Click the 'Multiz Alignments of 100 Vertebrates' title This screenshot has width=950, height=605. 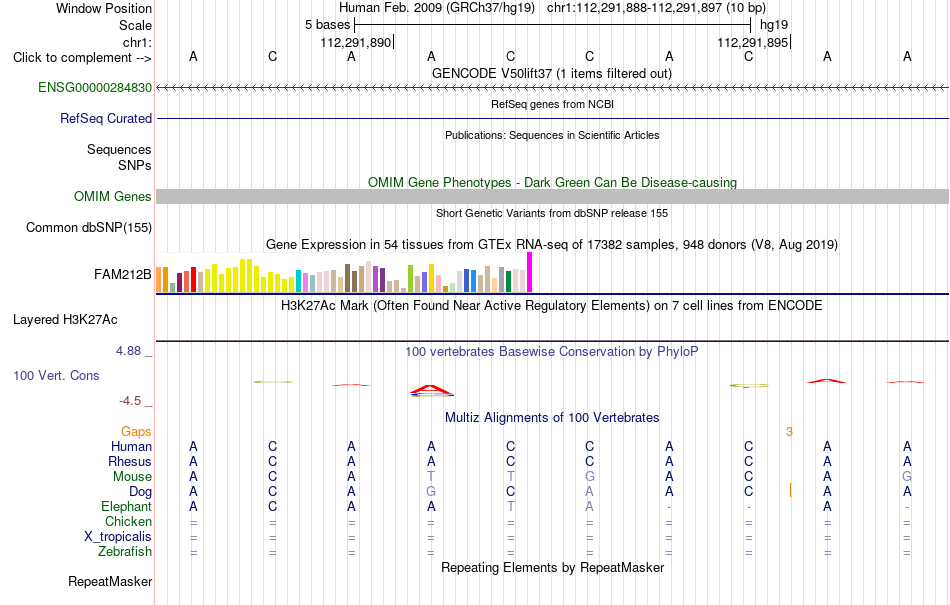click(552, 417)
